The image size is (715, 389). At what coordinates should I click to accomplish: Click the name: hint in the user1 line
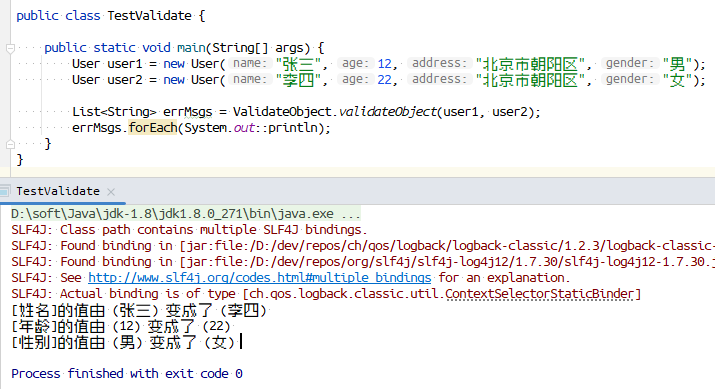point(250,63)
